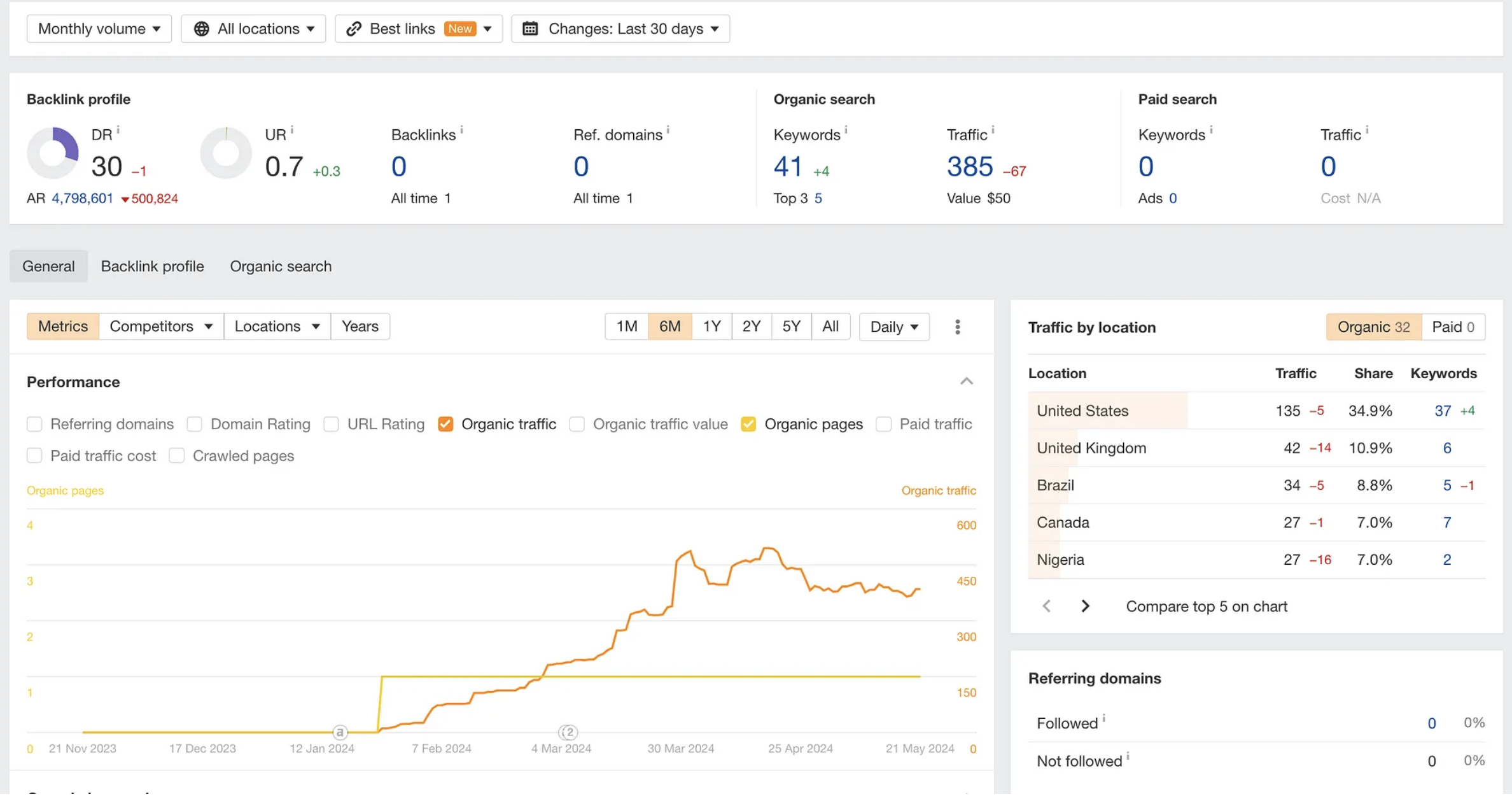Screen dimensions: 1512x801
Task: Open the Changes: Last 30 days dropdown
Action: pos(620,29)
